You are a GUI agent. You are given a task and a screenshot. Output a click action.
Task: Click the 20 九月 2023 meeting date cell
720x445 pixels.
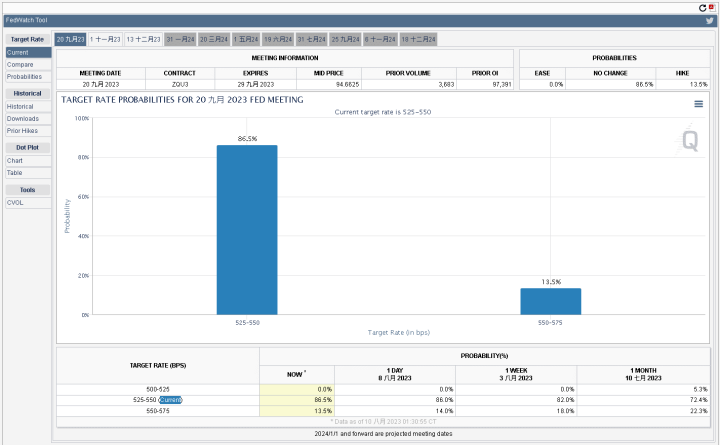click(101, 84)
